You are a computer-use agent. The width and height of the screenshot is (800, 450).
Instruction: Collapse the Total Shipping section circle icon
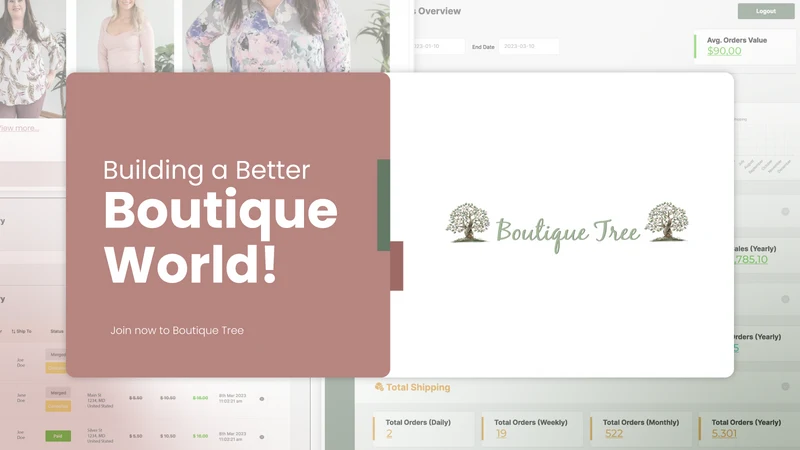click(x=785, y=386)
